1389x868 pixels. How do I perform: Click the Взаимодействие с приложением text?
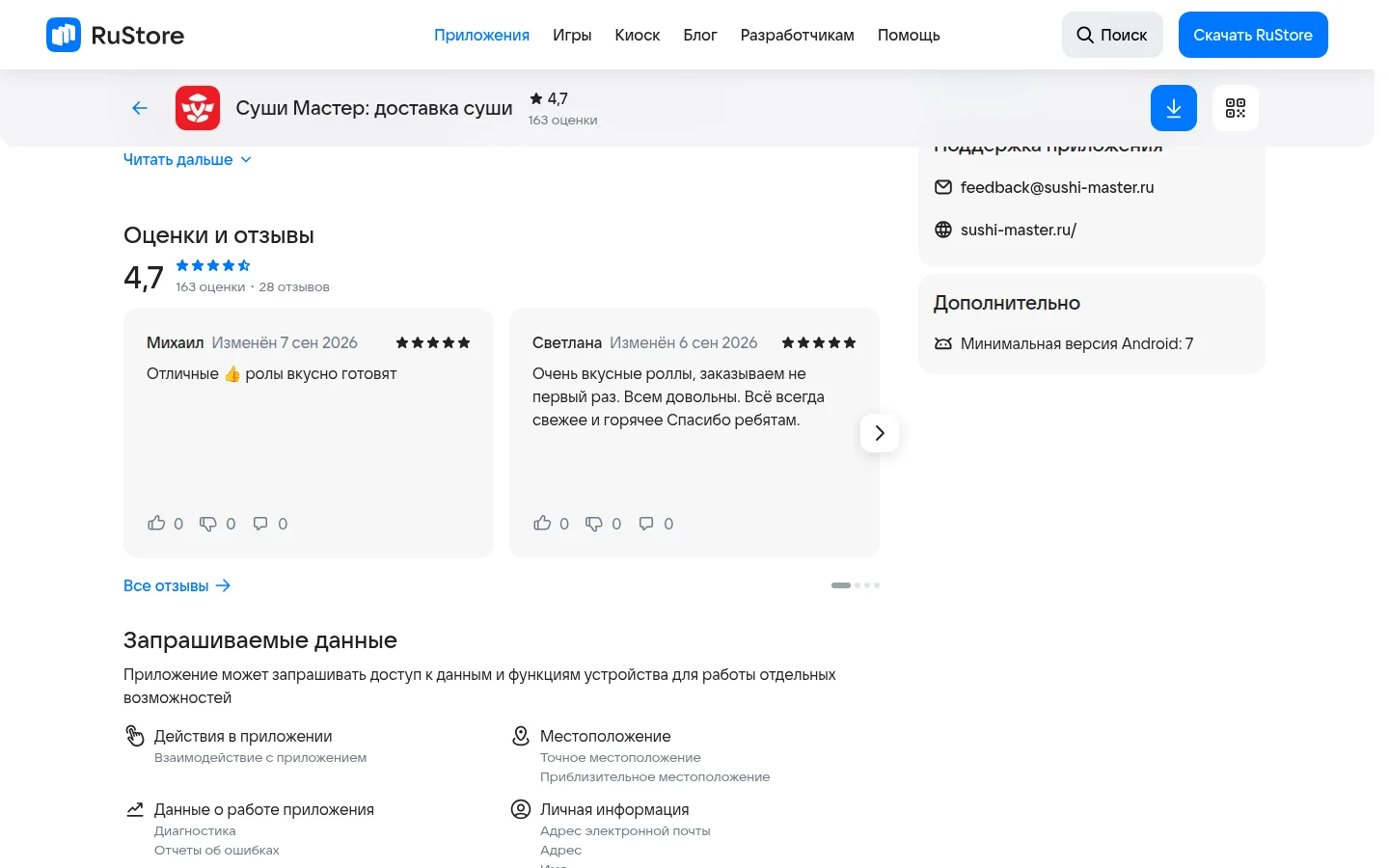[260, 758]
